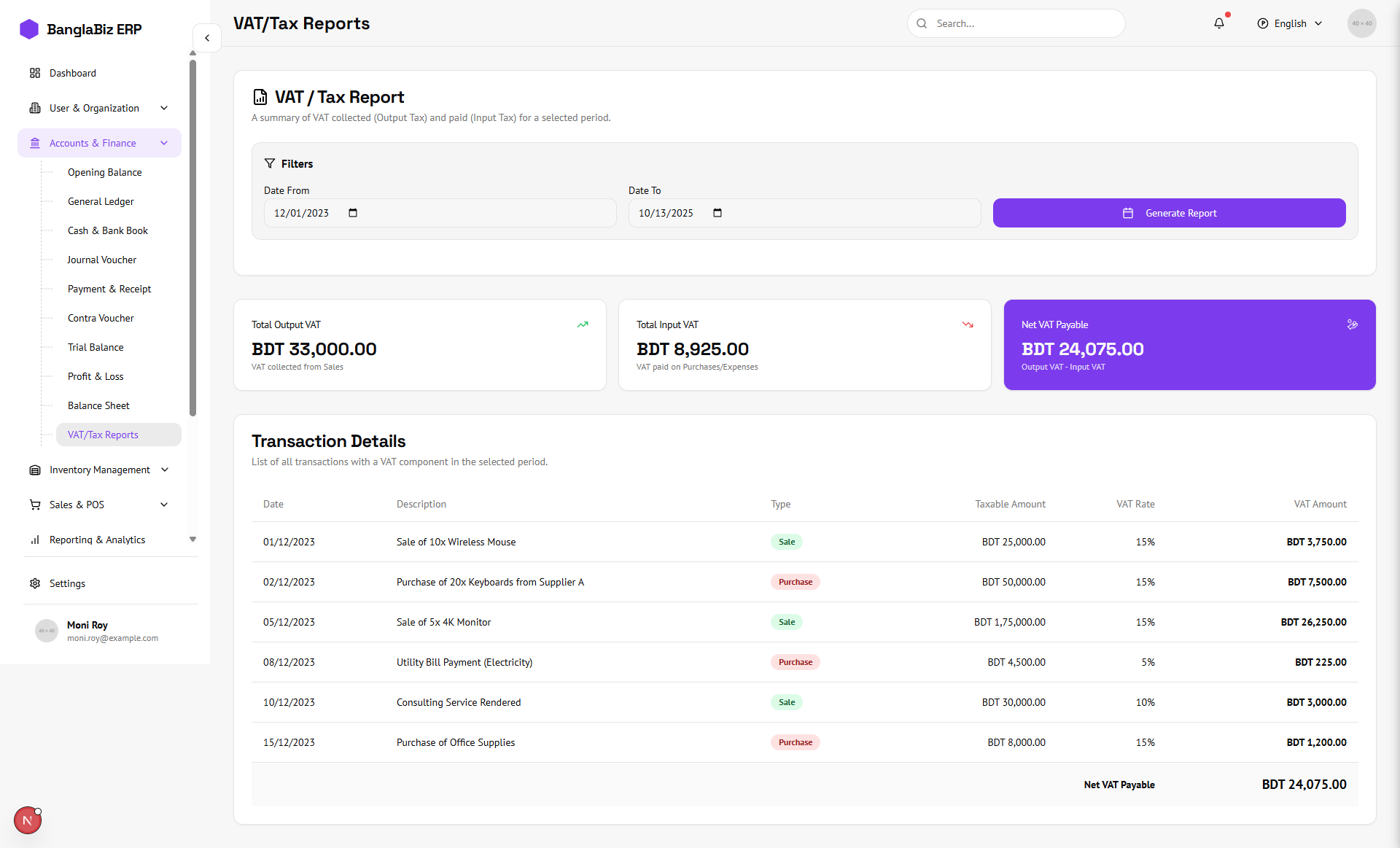
Task: Click the notification bell icon
Action: [1219, 23]
